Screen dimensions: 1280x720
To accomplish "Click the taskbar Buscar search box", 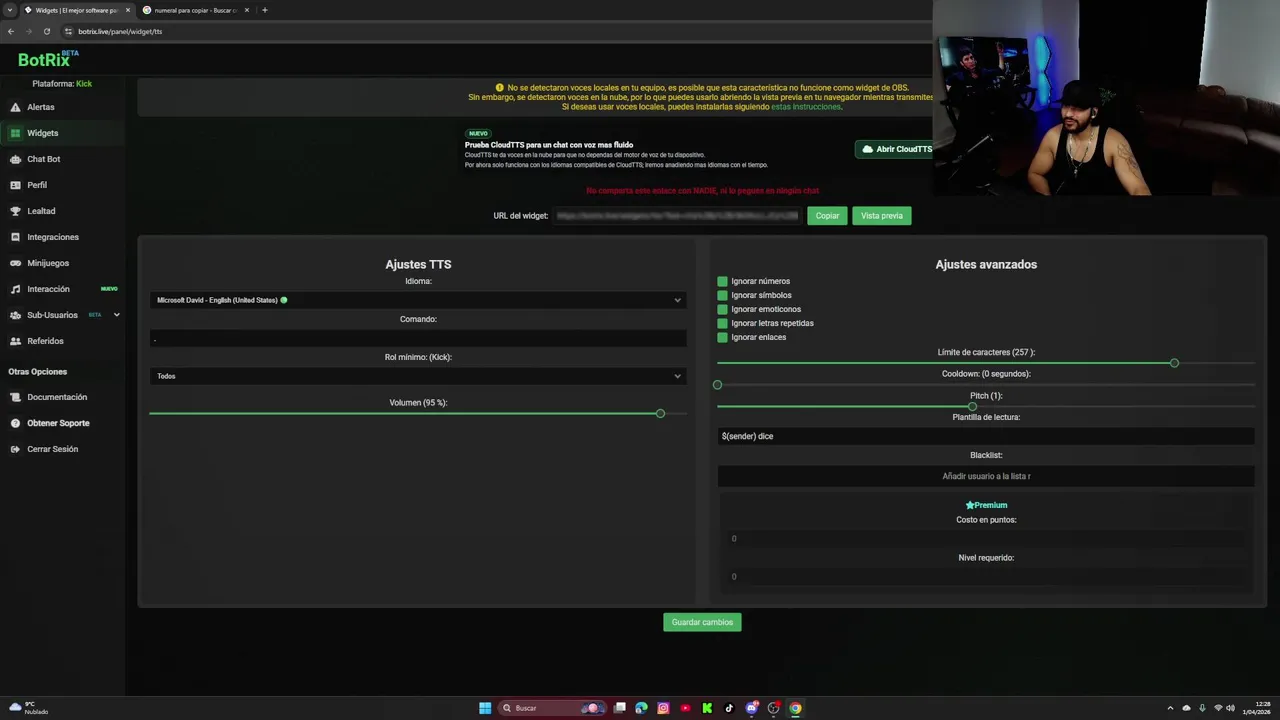I will click(x=553, y=708).
